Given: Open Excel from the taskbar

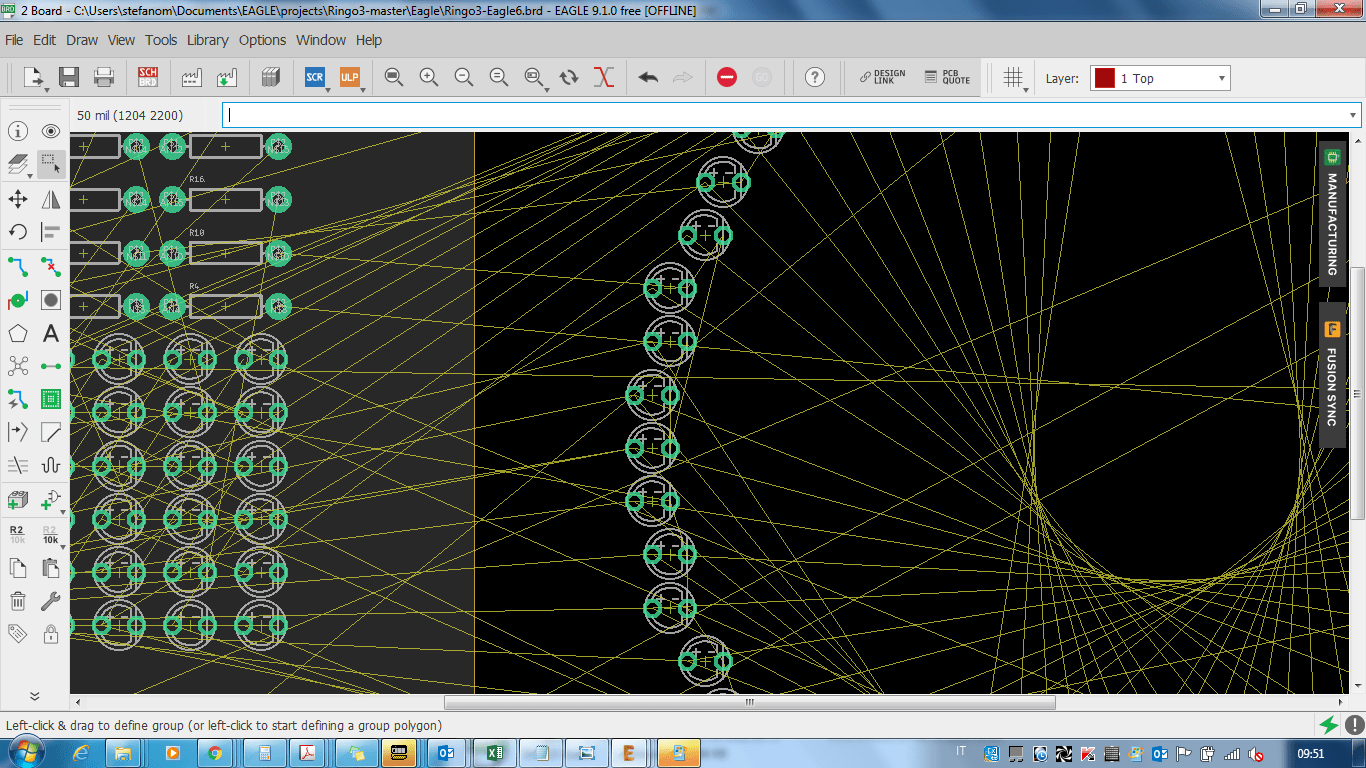Looking at the screenshot, I should (x=493, y=752).
